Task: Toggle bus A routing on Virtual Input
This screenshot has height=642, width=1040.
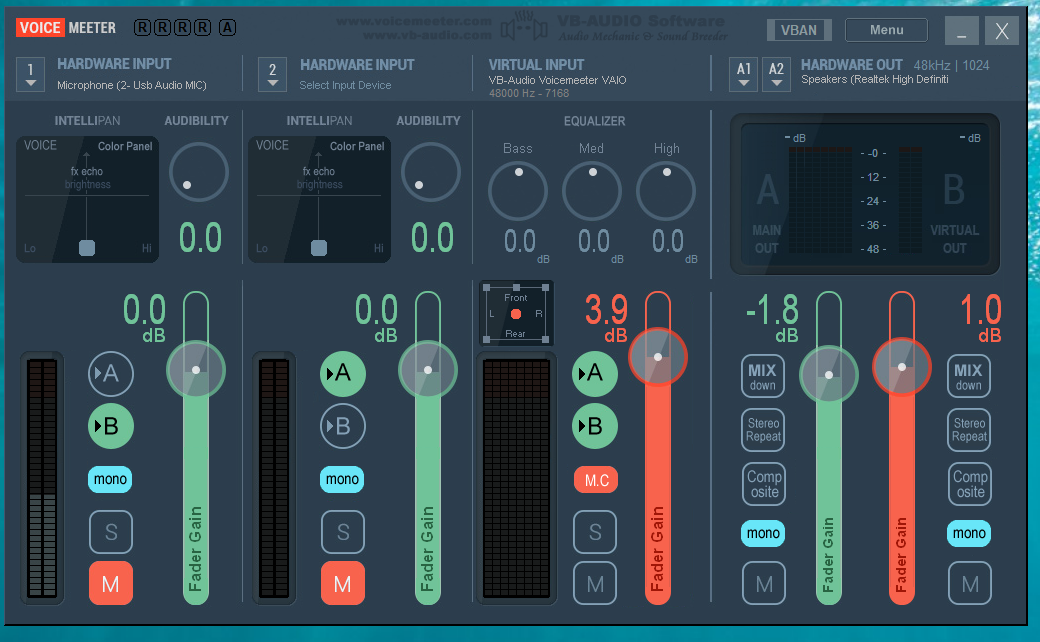Action: point(595,373)
